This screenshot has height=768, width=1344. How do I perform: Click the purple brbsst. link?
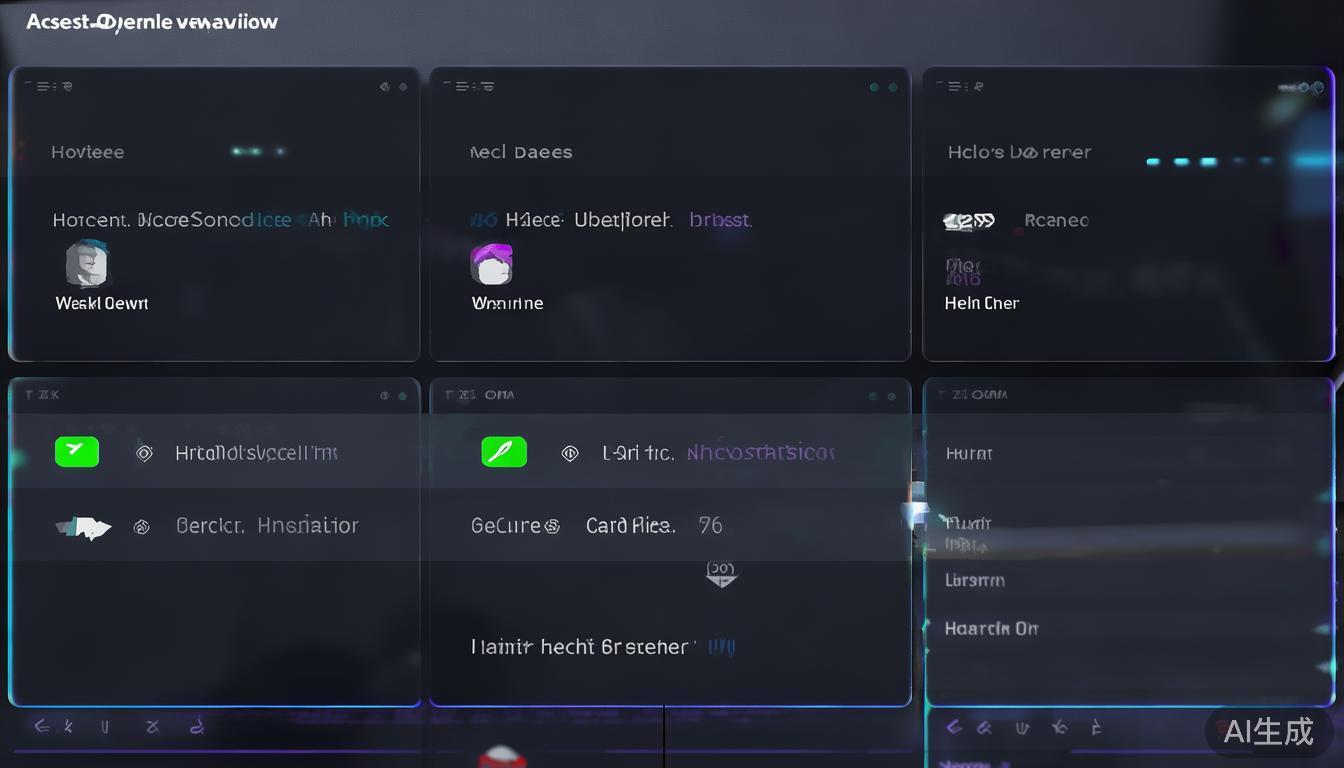720,220
